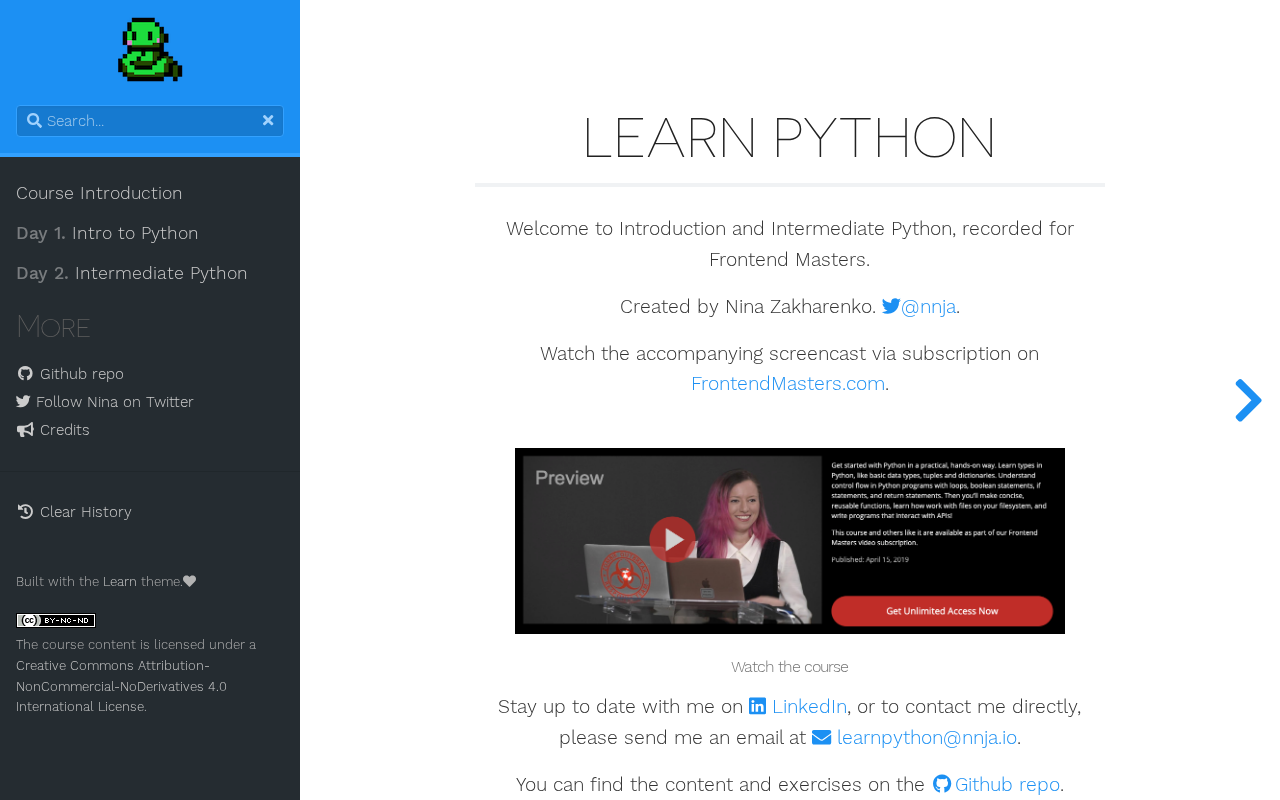Click the Twitter icon before @nnja
Image resolution: width=1280 pixels, height=800 pixels.
tap(891, 306)
